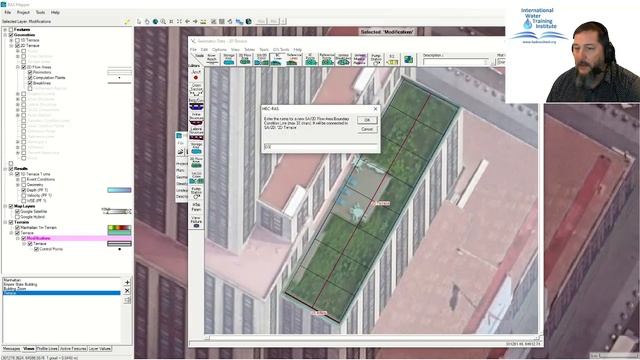This screenshot has height=360, width=640.
Task: Open the Storage Area editor in Editors column
Action: click(x=196, y=149)
